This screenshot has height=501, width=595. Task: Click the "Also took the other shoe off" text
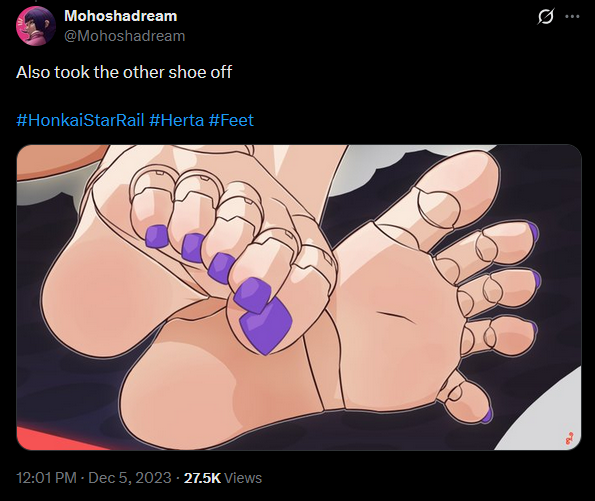point(124,72)
